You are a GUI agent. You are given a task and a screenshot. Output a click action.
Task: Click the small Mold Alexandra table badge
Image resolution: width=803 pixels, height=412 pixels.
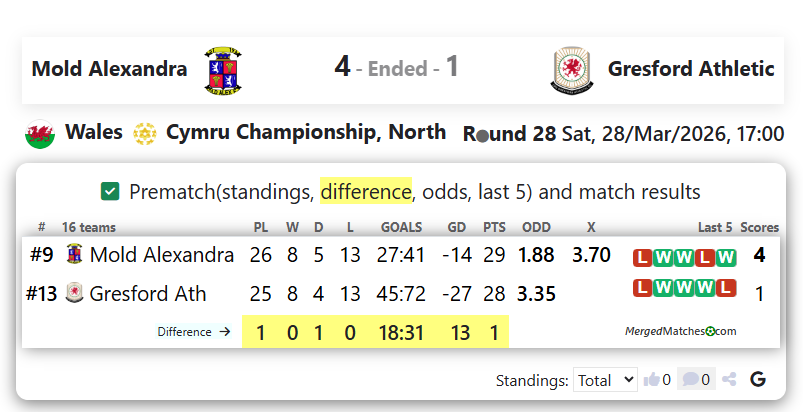pos(73,255)
